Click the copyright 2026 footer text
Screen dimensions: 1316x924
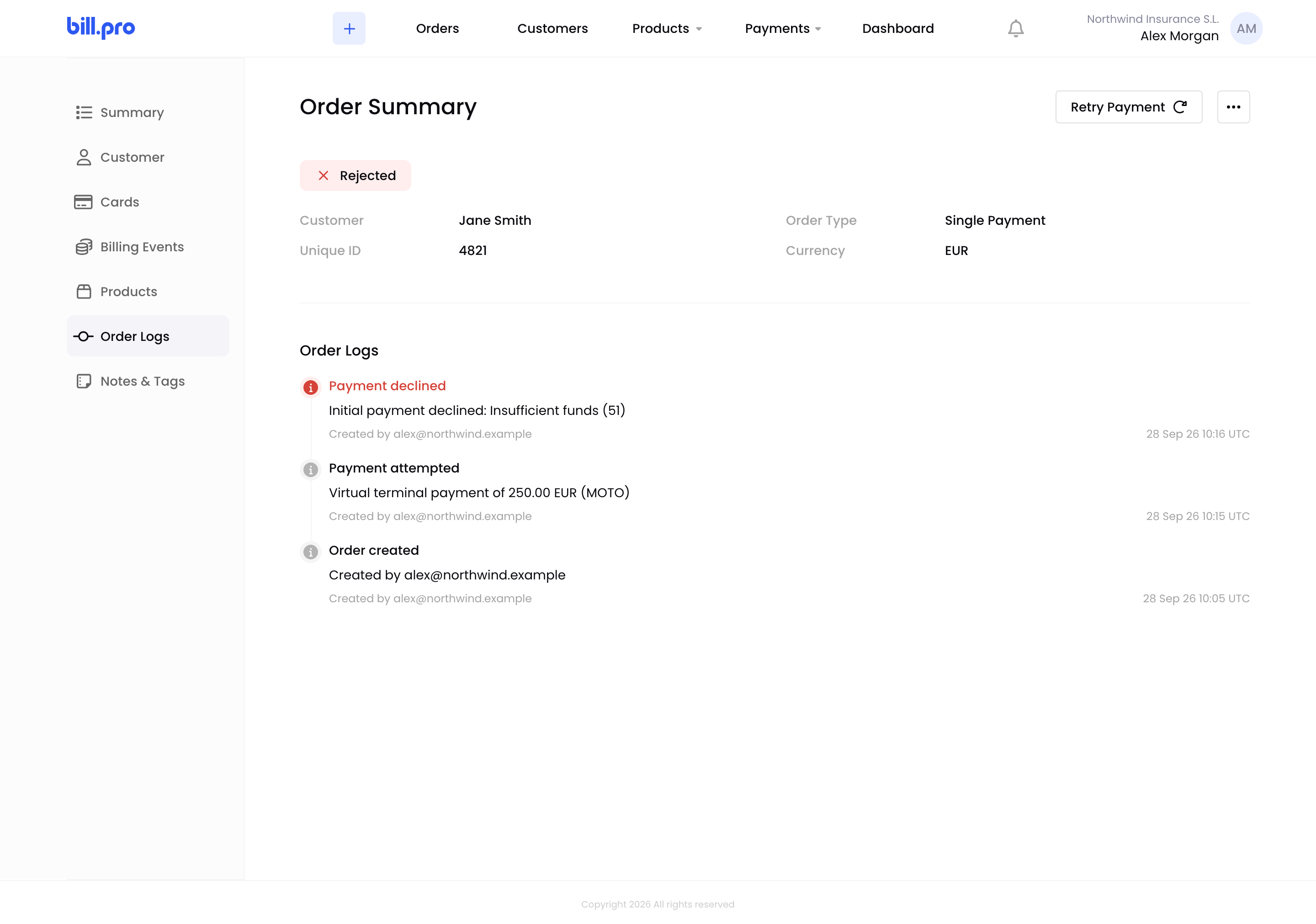(658, 904)
